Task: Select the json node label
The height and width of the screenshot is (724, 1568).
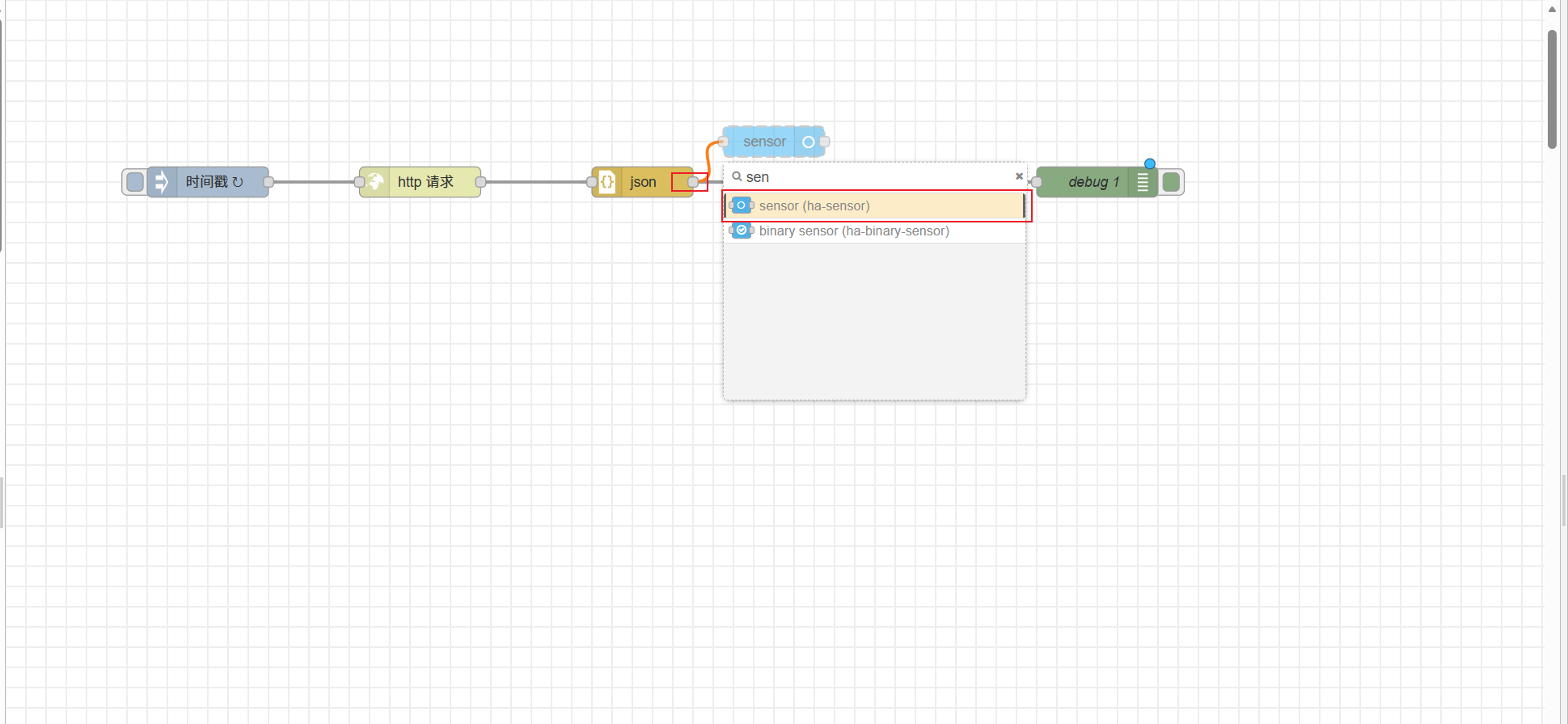Action: pos(643,182)
